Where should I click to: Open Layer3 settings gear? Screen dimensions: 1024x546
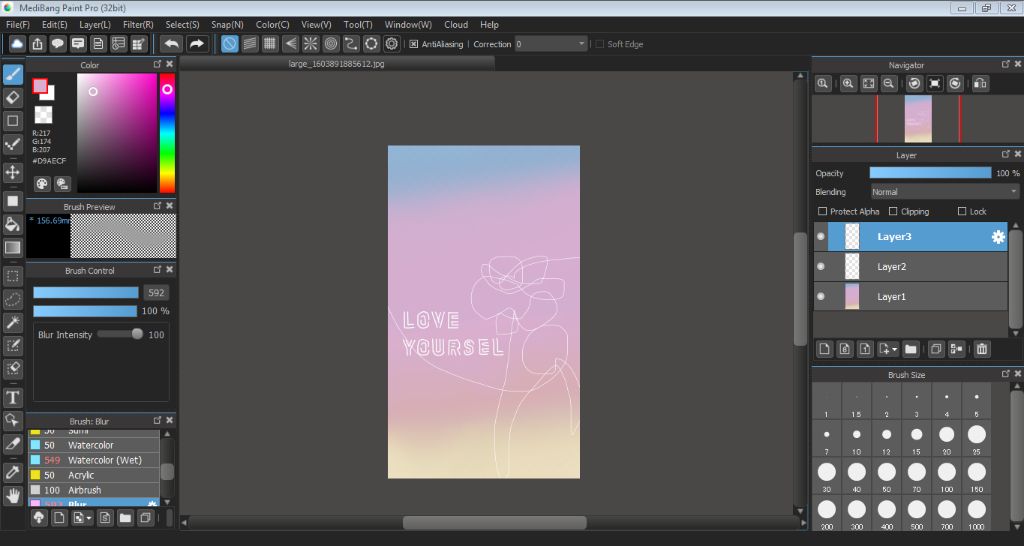pos(998,237)
